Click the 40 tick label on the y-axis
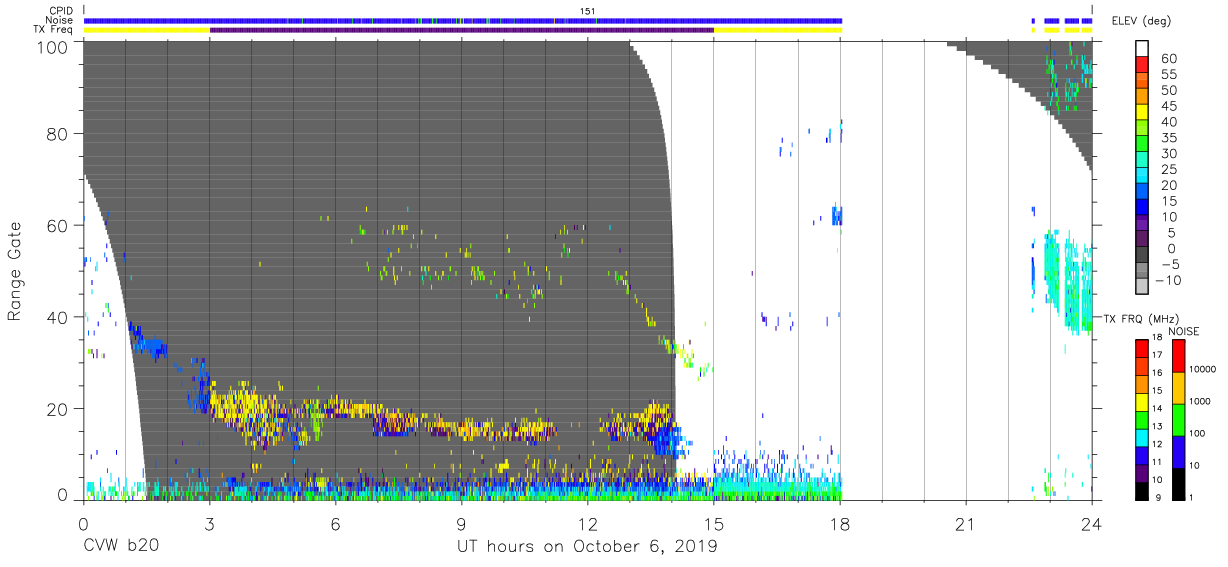Image resolution: width=1228 pixels, height=567 pixels. 58,316
